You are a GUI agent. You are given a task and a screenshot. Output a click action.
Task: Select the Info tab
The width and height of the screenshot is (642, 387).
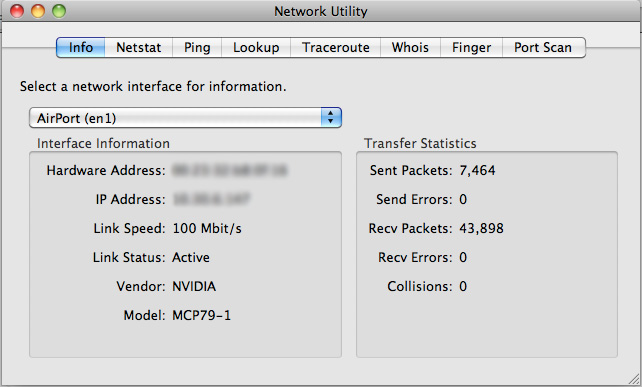pos(81,48)
